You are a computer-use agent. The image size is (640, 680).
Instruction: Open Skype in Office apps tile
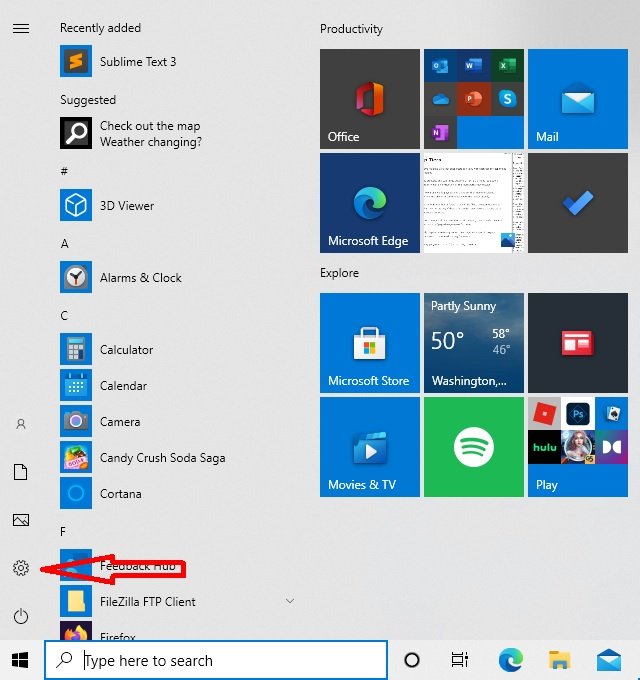pos(507,99)
